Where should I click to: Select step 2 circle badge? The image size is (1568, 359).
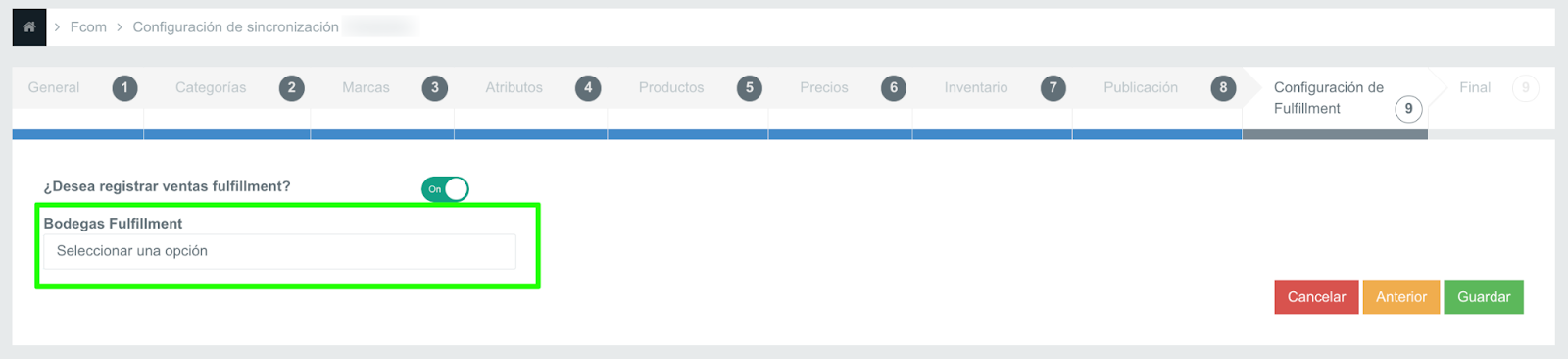[x=291, y=88]
